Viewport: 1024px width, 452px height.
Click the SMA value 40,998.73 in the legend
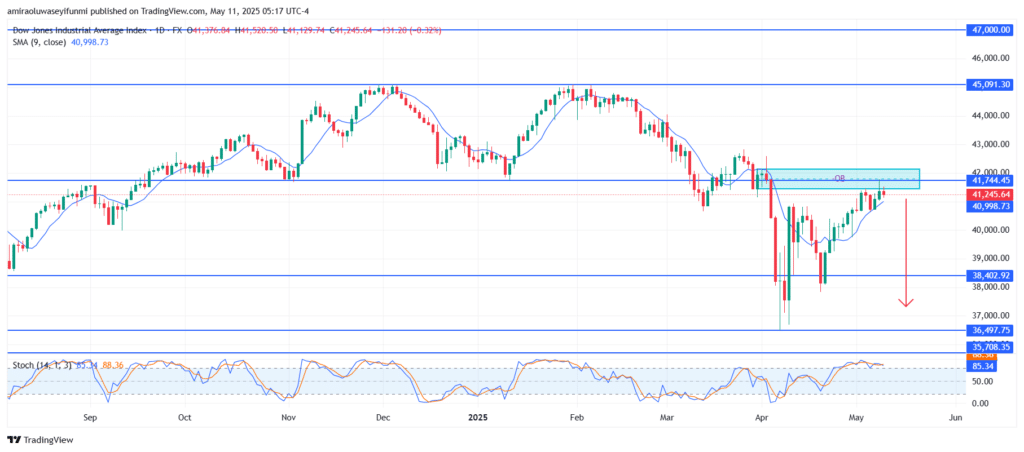click(x=88, y=40)
